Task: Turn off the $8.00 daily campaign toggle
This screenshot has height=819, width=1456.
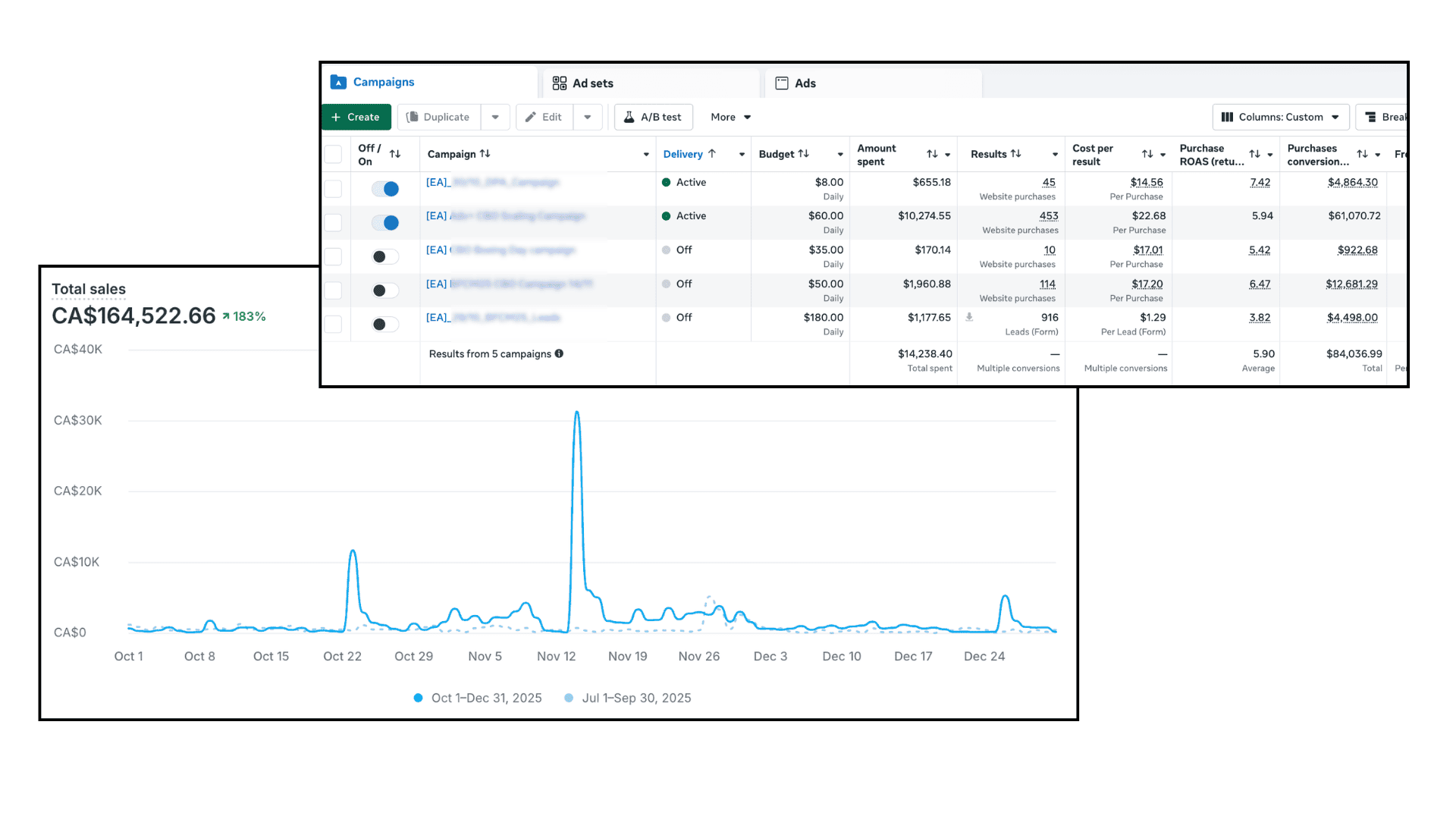Action: tap(385, 189)
